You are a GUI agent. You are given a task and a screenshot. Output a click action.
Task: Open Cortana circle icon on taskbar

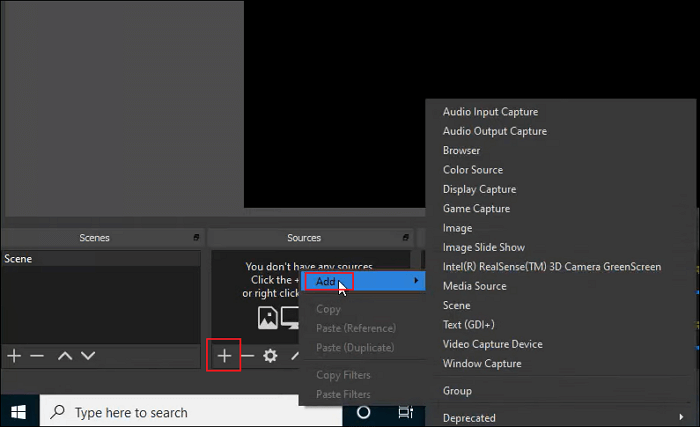click(364, 412)
